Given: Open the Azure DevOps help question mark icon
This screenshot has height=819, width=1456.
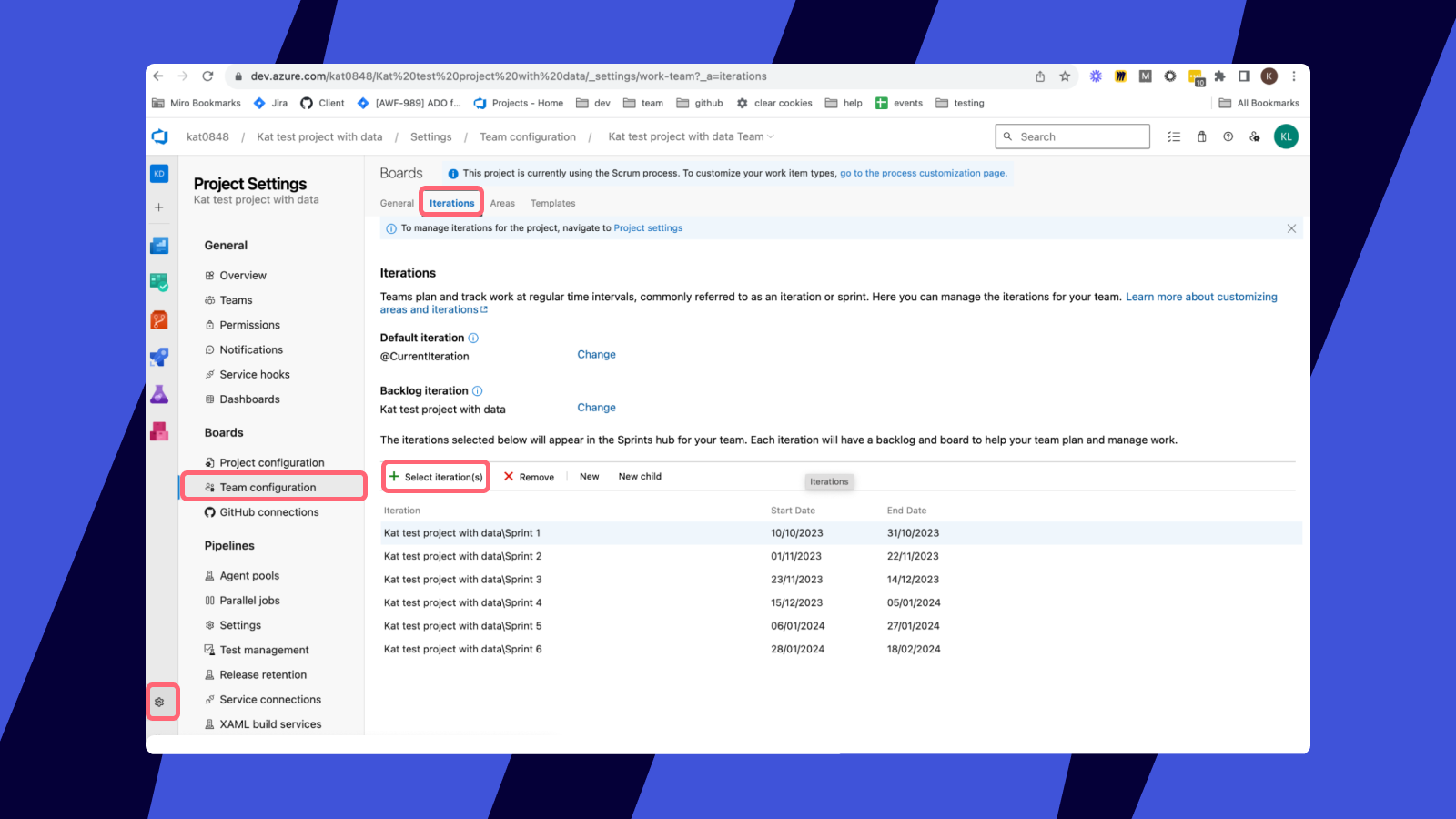Looking at the screenshot, I should [x=1228, y=136].
